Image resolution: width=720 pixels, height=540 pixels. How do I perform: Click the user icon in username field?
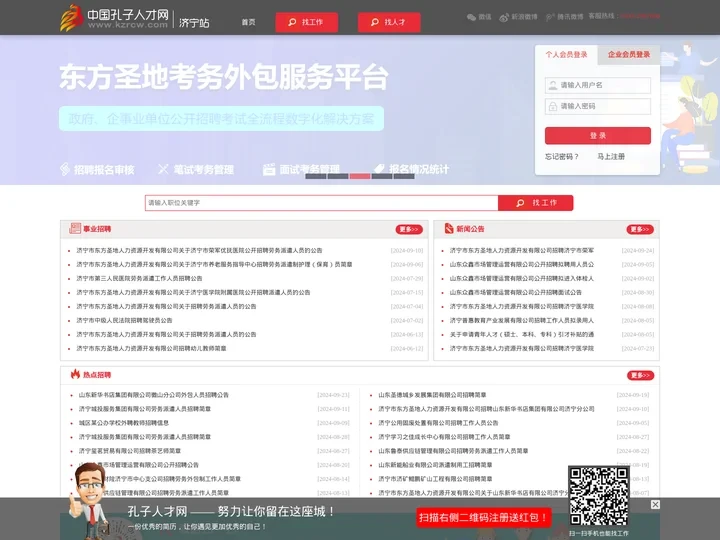point(553,85)
